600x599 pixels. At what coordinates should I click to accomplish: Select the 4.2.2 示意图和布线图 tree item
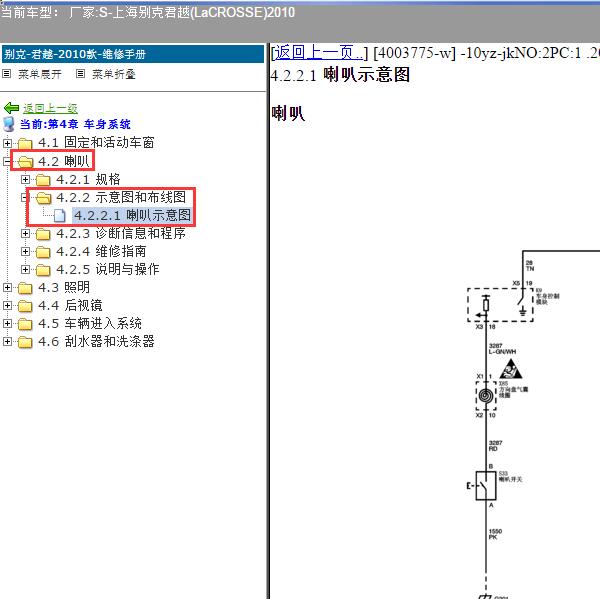(121, 197)
